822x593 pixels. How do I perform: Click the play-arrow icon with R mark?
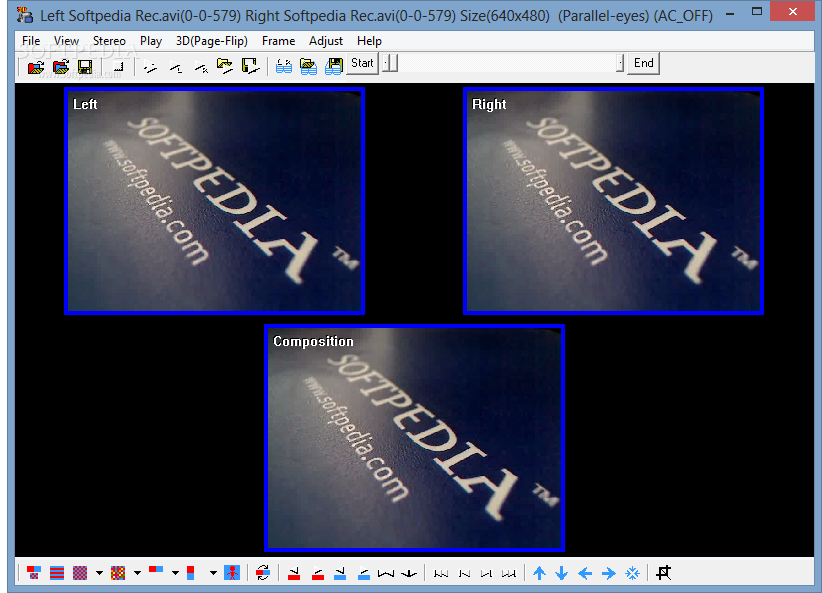201,67
